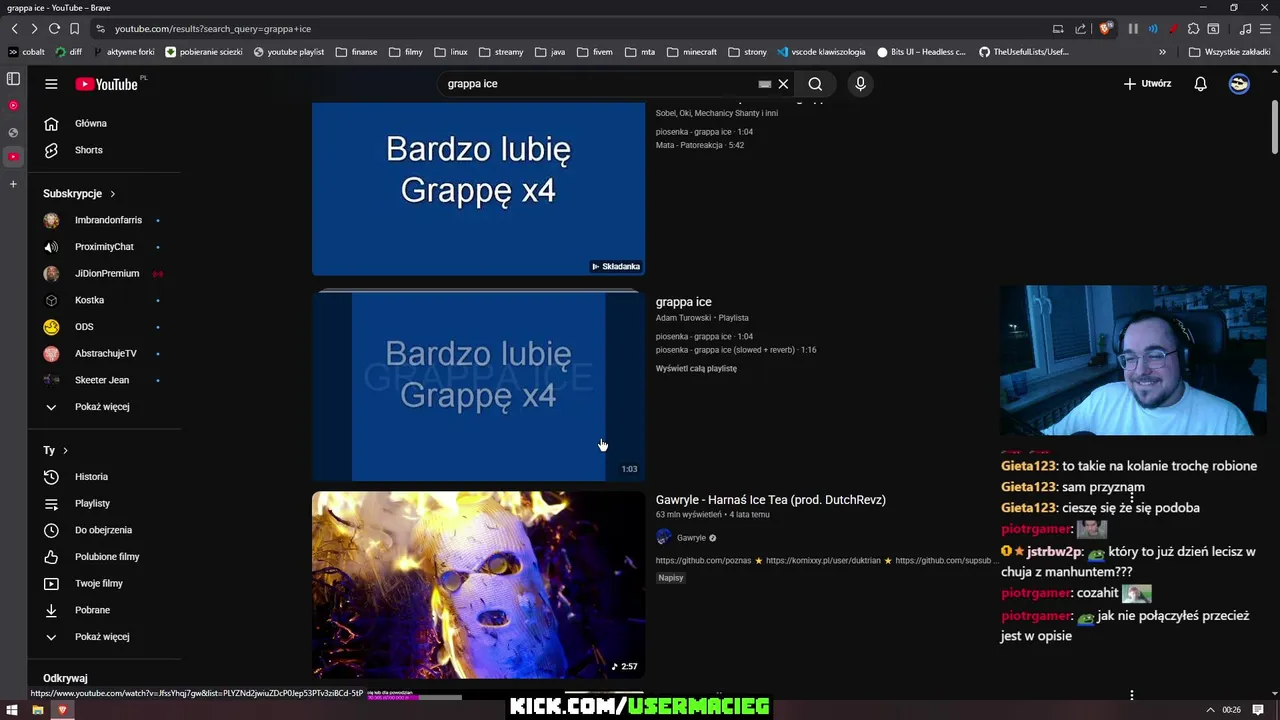The height and width of the screenshot is (720, 1280).
Task: Open the finanse bookmarks folder
Action: tap(356, 52)
